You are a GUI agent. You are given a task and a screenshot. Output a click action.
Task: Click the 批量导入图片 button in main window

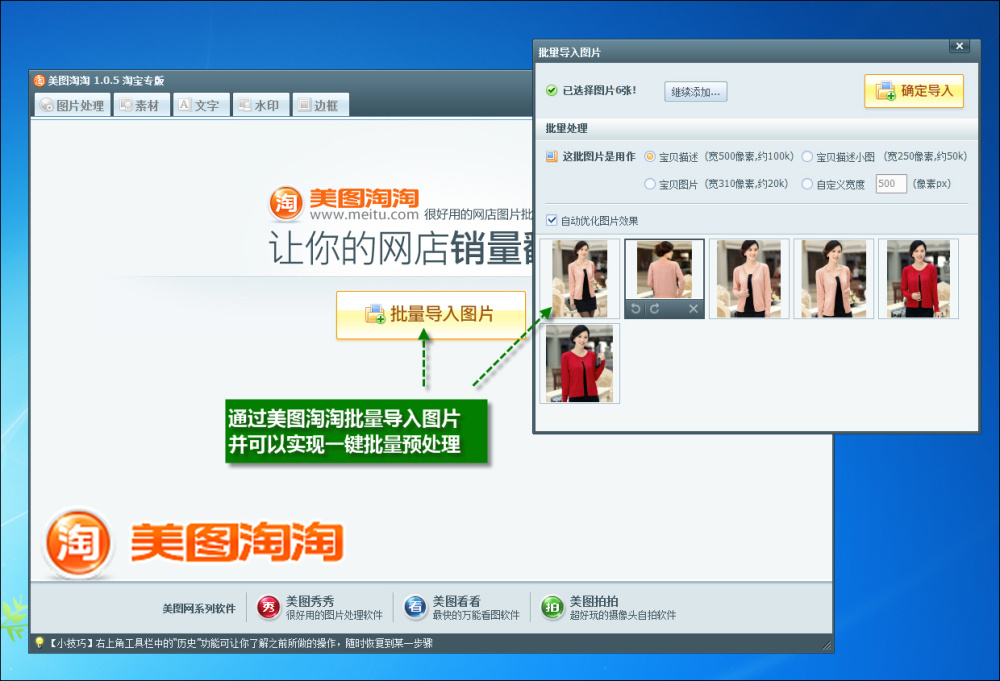pyautogui.click(x=431, y=314)
